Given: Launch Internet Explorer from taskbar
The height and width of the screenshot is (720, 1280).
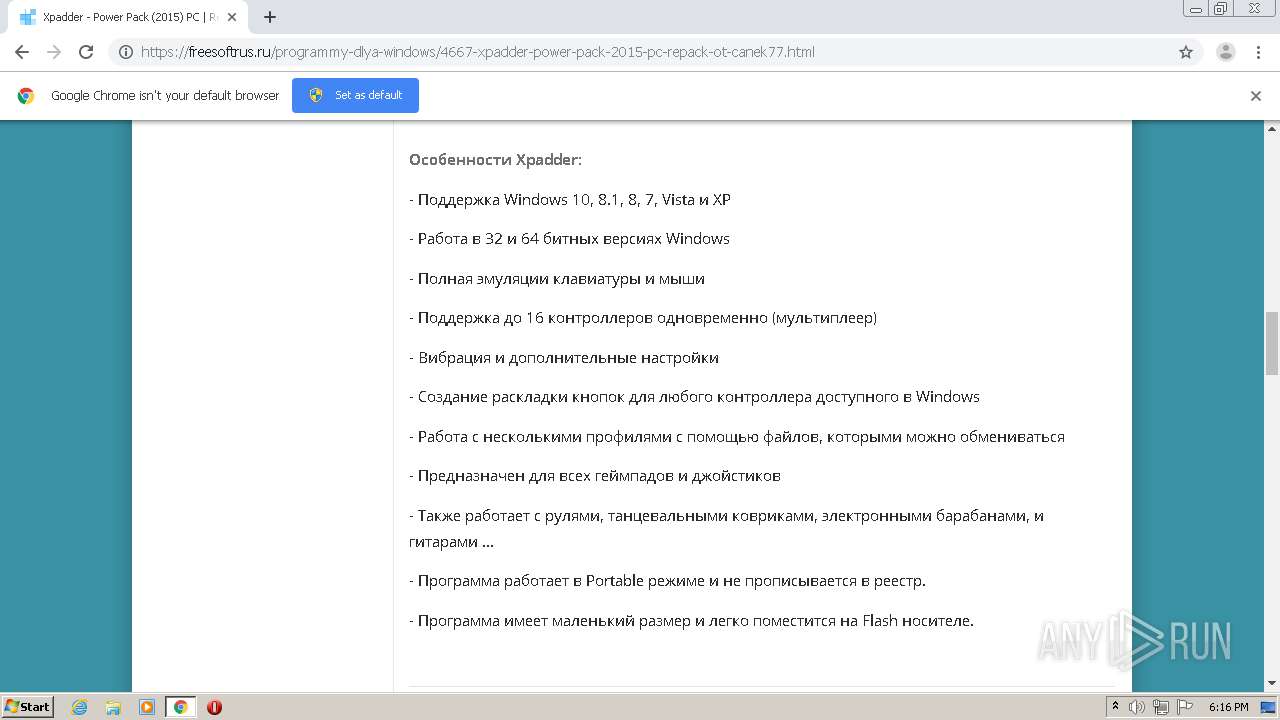Looking at the screenshot, I should (x=80, y=707).
